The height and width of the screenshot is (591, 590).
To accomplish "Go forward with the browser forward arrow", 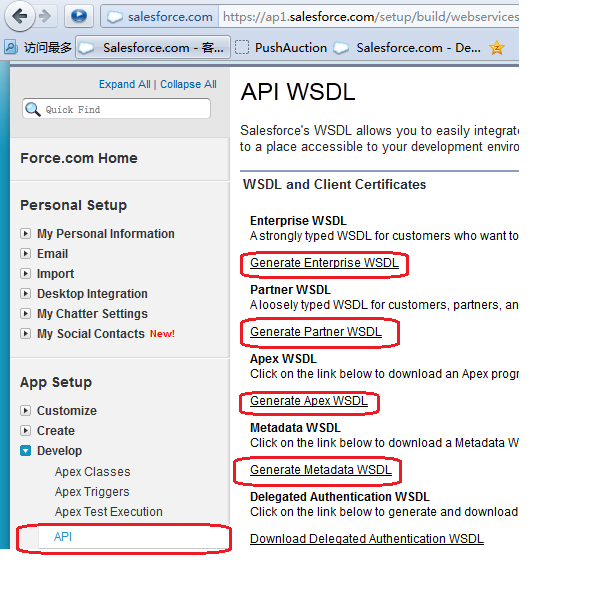I will 45,16.
